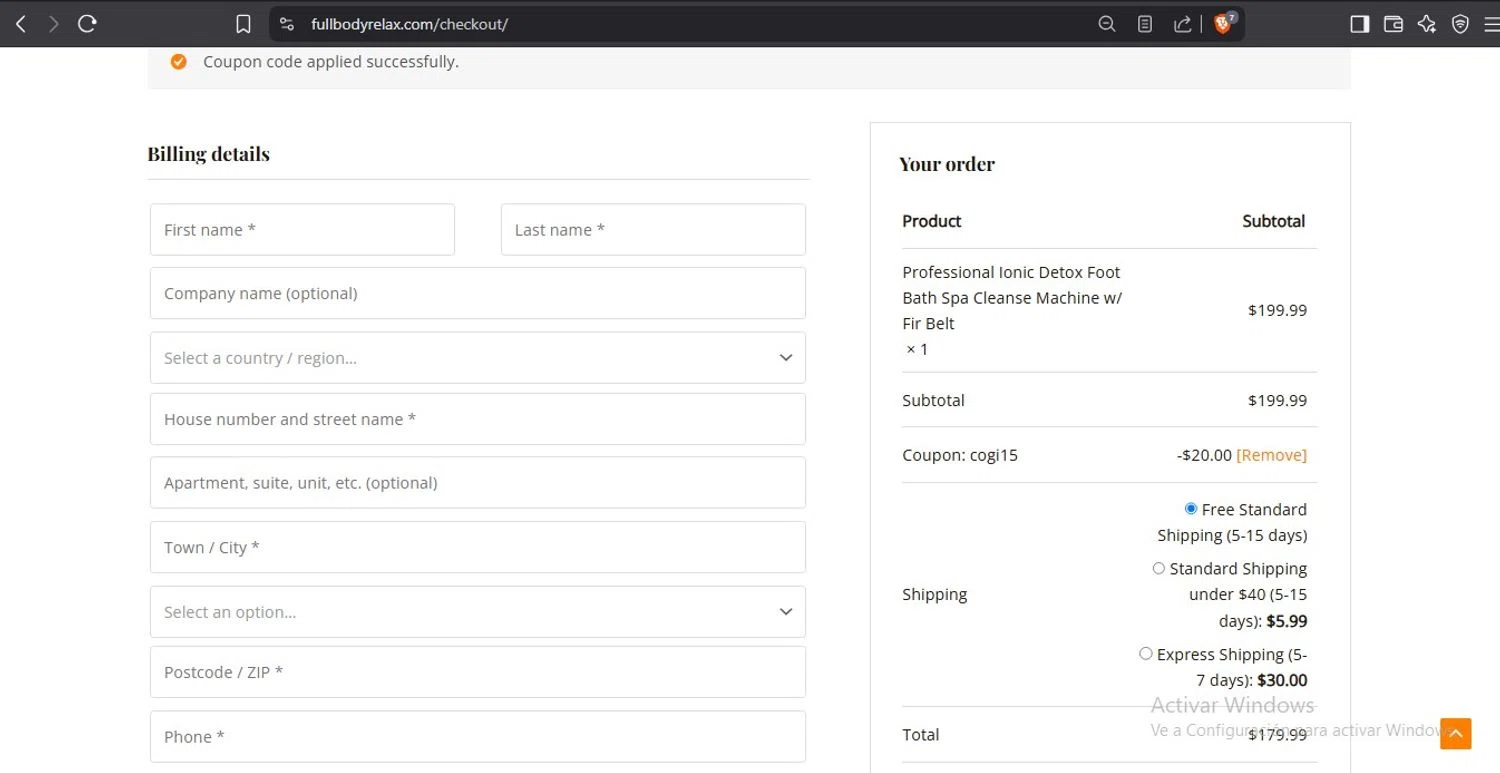Click the Postcode / ZIP field
The width and height of the screenshot is (1500, 773).
pos(478,672)
